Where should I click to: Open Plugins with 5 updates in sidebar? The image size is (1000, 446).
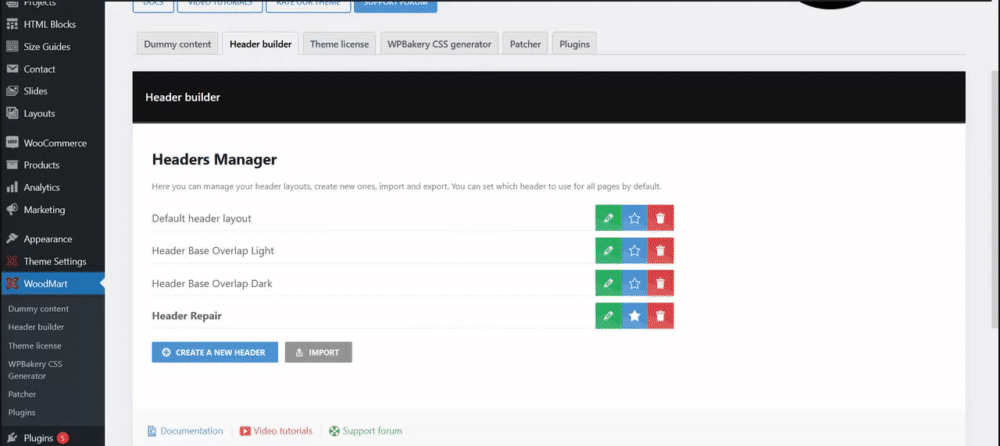(x=52, y=438)
